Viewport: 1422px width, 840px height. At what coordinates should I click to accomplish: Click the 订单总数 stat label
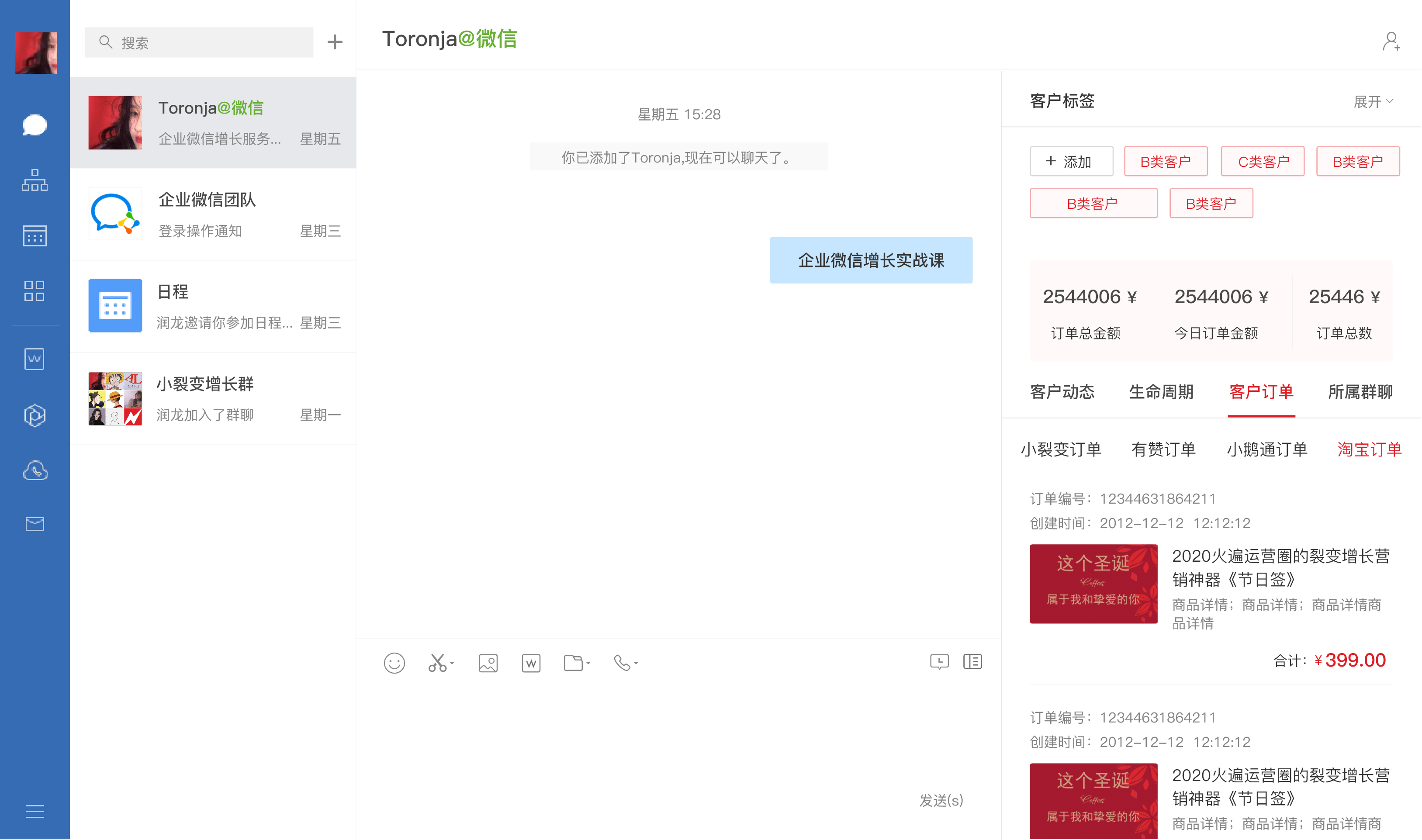point(1344,333)
